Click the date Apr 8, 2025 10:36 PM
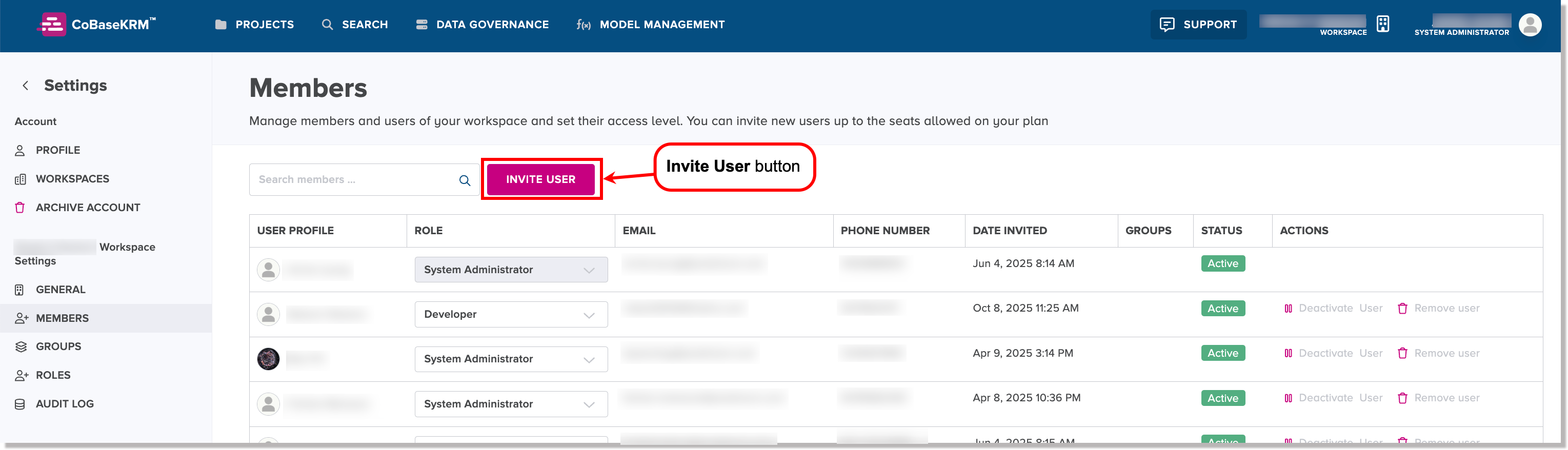The height and width of the screenshot is (450, 1568). point(1027,398)
